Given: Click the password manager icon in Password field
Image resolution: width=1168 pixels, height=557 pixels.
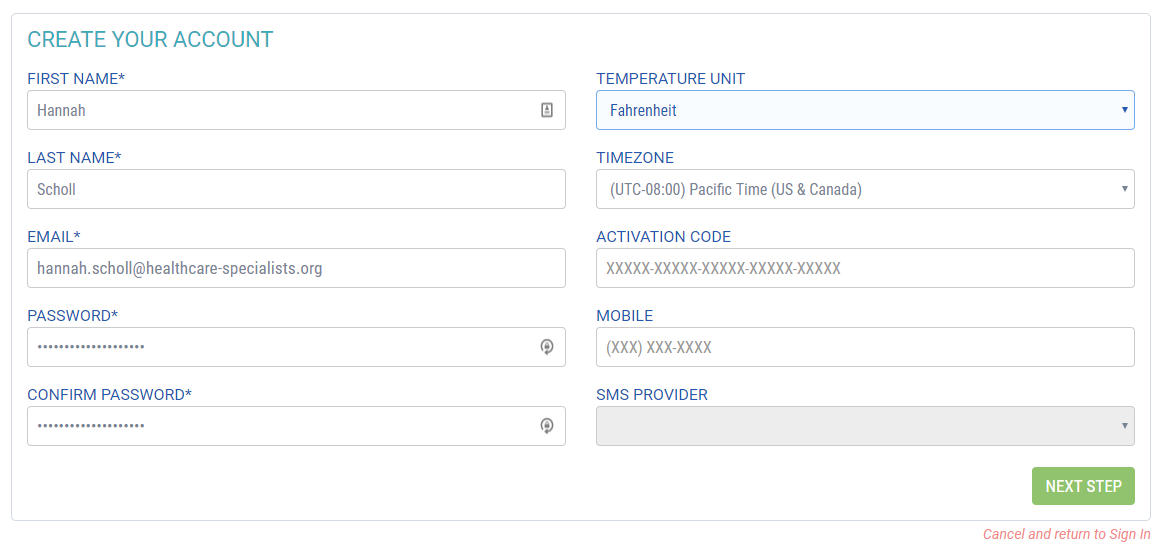Looking at the screenshot, I should (x=547, y=347).
